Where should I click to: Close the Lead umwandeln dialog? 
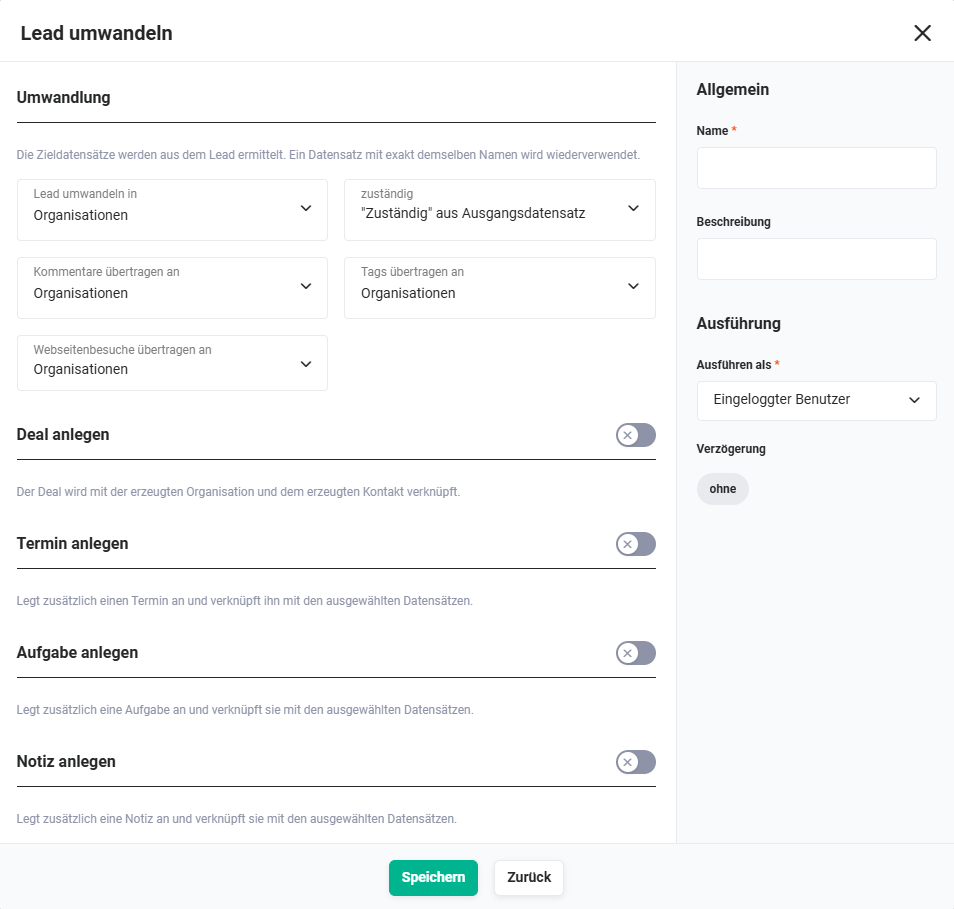pyautogui.click(x=922, y=33)
